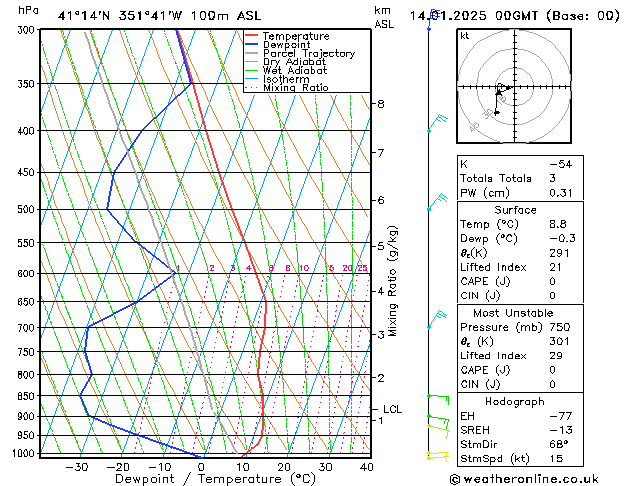
Task: Click the 'Temperature' legend label
Action: (x=296, y=36)
